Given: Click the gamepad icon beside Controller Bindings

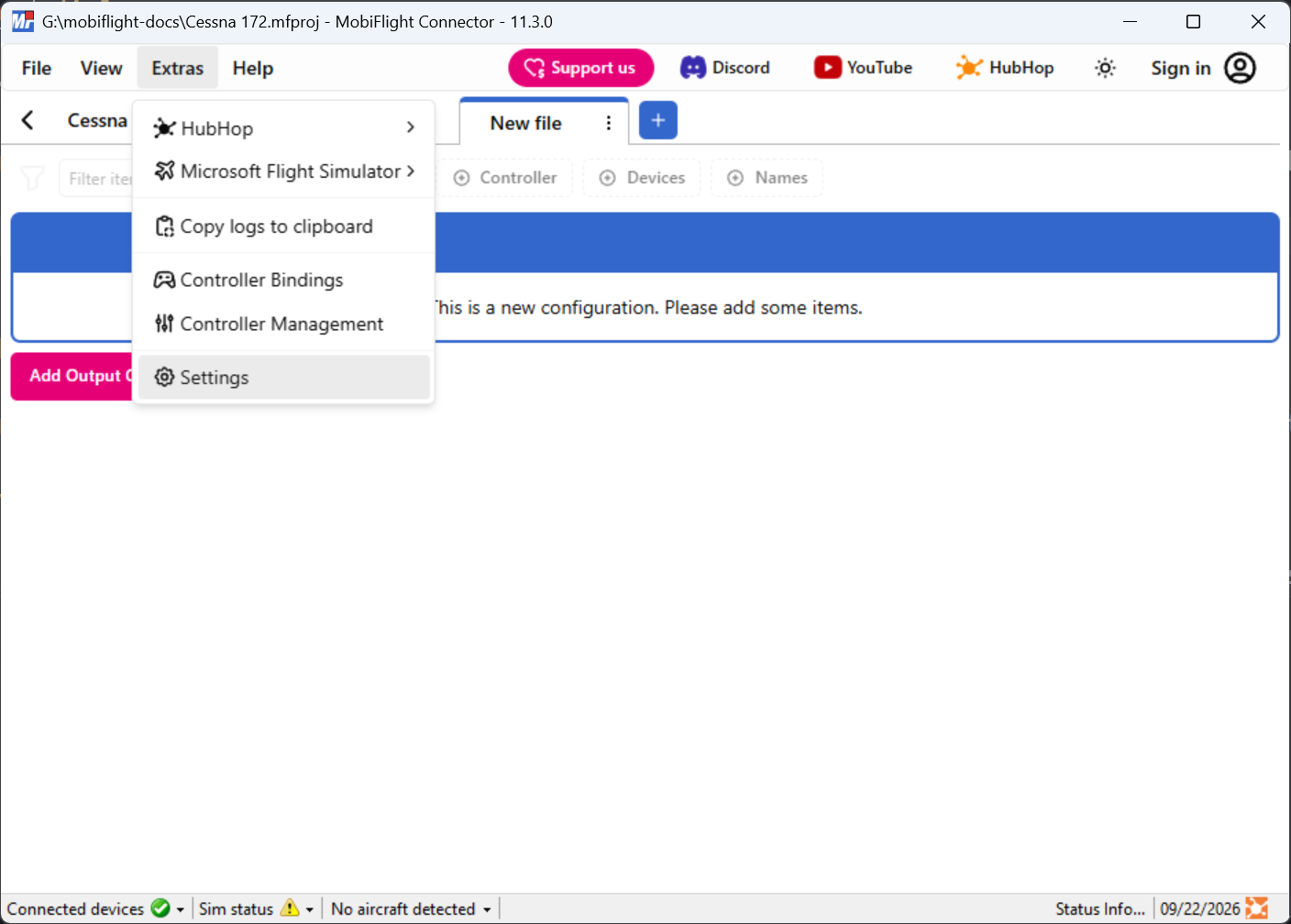Looking at the screenshot, I should [164, 280].
